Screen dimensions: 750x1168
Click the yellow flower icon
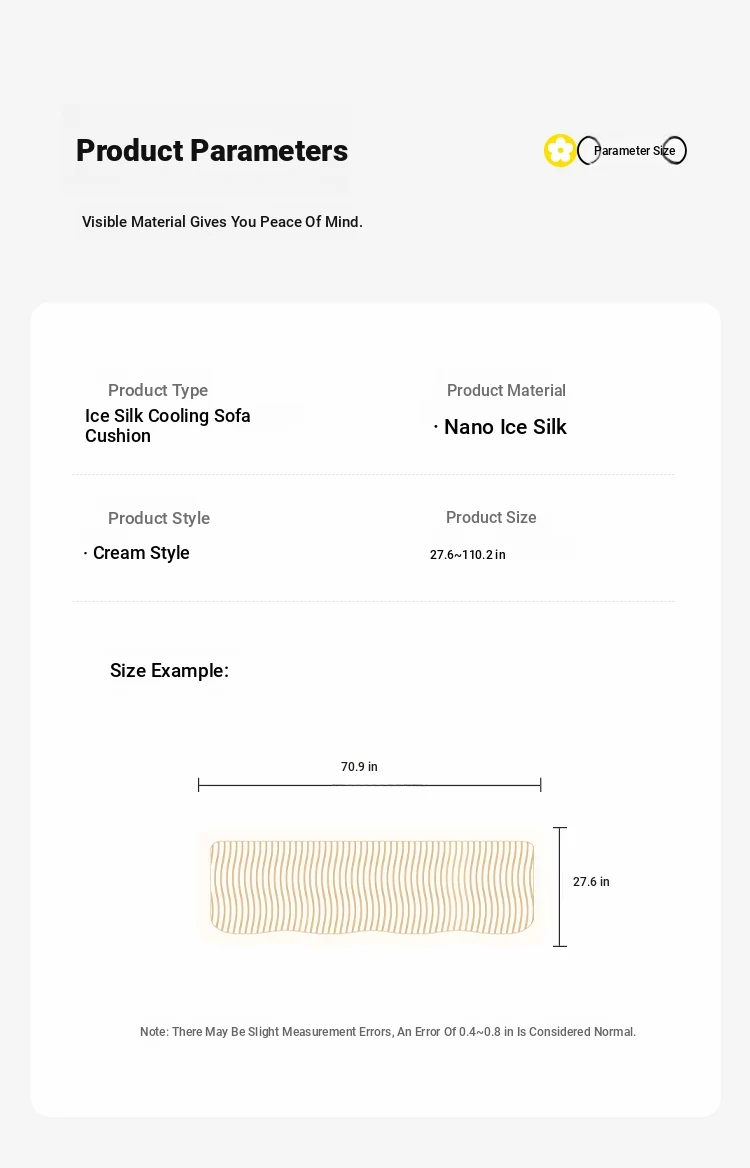(x=559, y=150)
